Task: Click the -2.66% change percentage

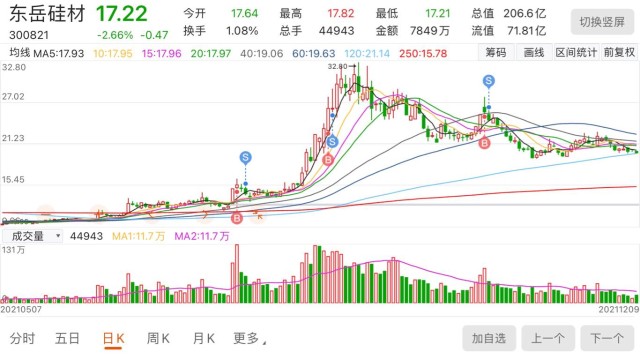Action: 115,35
